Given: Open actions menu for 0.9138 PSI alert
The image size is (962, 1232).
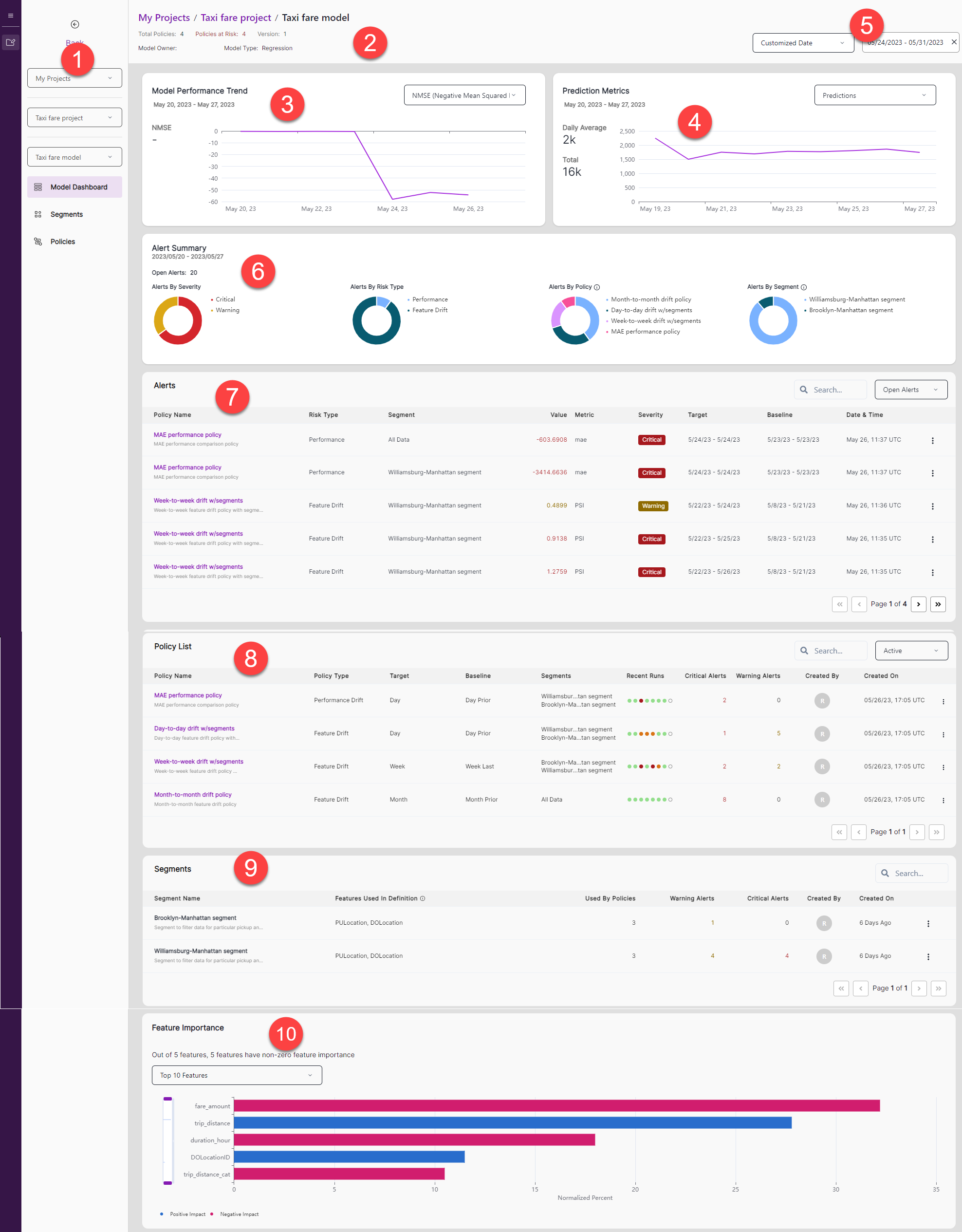Looking at the screenshot, I should 932,540.
